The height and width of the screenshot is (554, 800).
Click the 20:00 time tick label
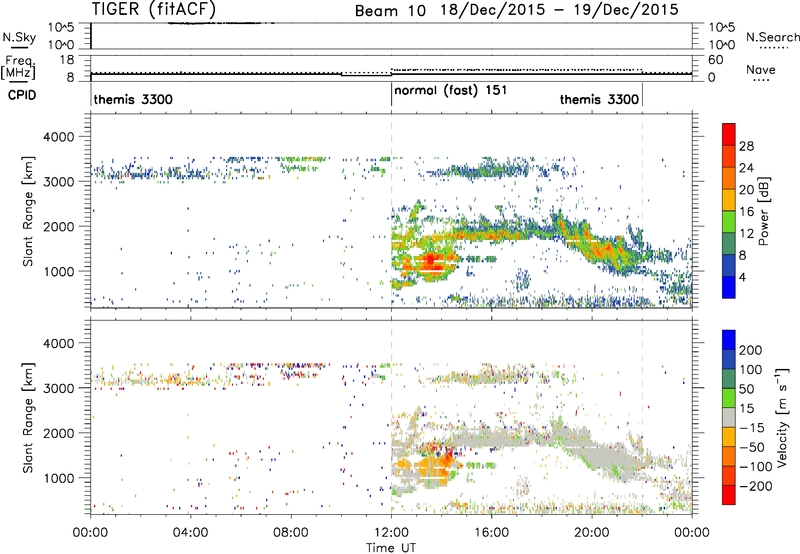click(x=591, y=533)
